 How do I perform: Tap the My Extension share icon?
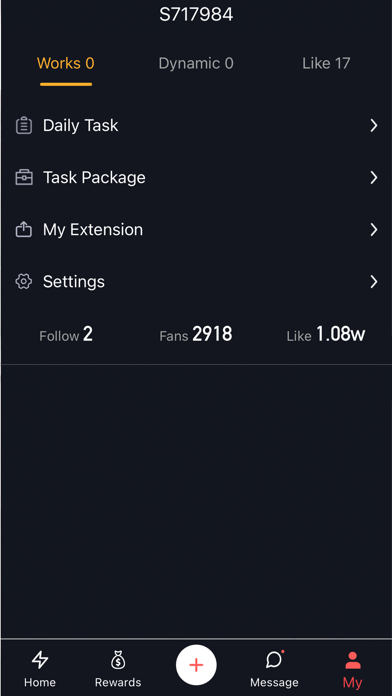pyautogui.click(x=24, y=229)
